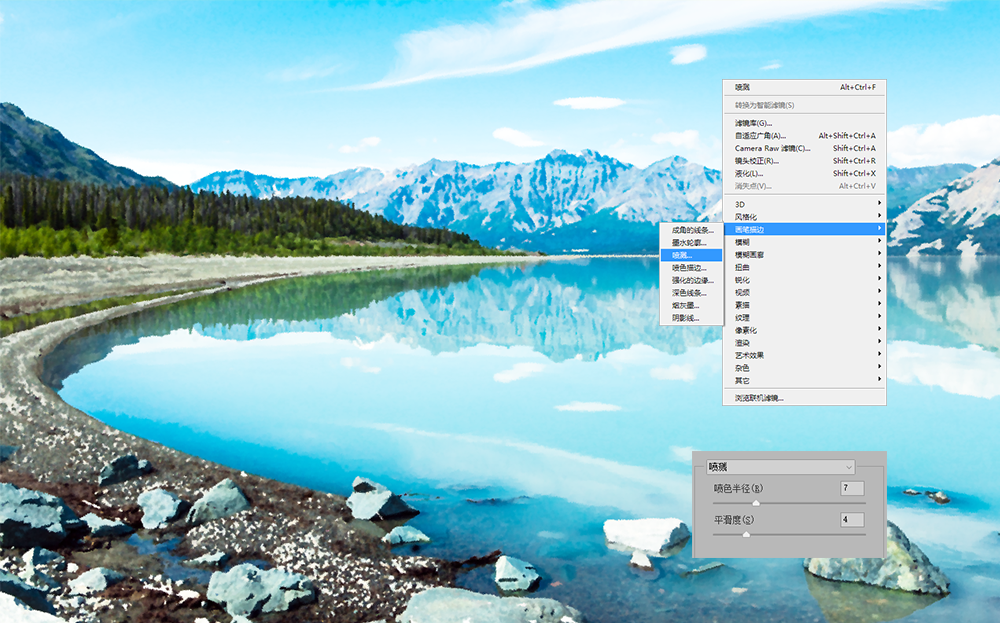Click the 平滑度 smoothness slider handle
The width and height of the screenshot is (1000, 623).
[746, 534]
